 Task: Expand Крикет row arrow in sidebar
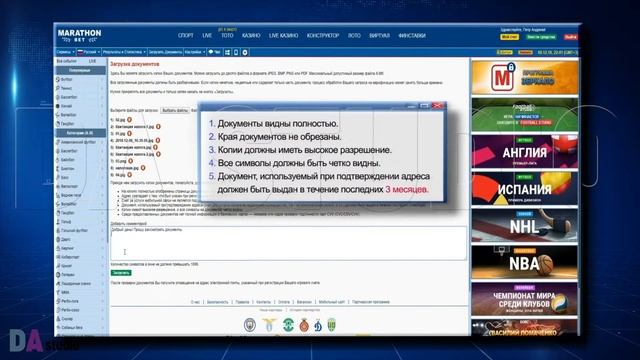click(102, 266)
